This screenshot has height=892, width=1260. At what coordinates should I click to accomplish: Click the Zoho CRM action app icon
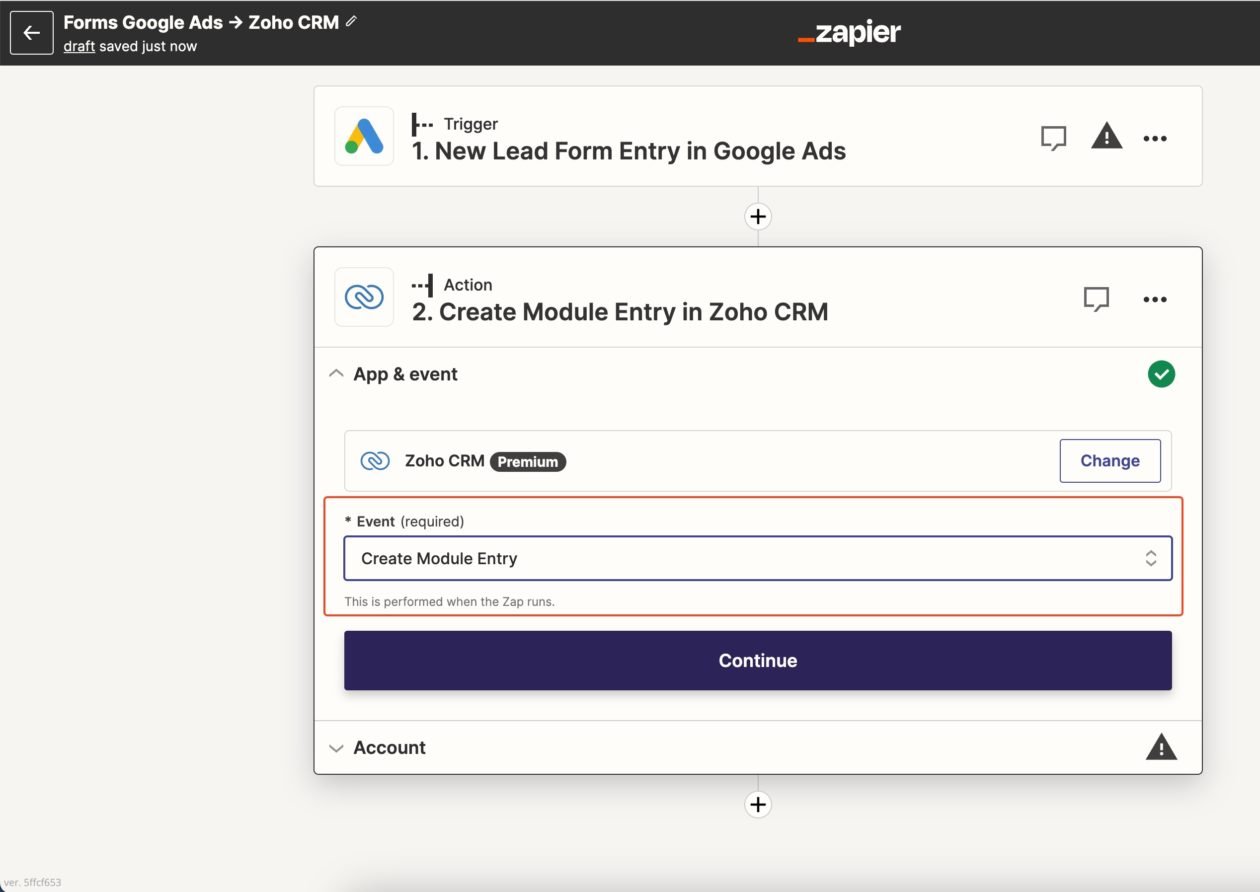click(364, 297)
